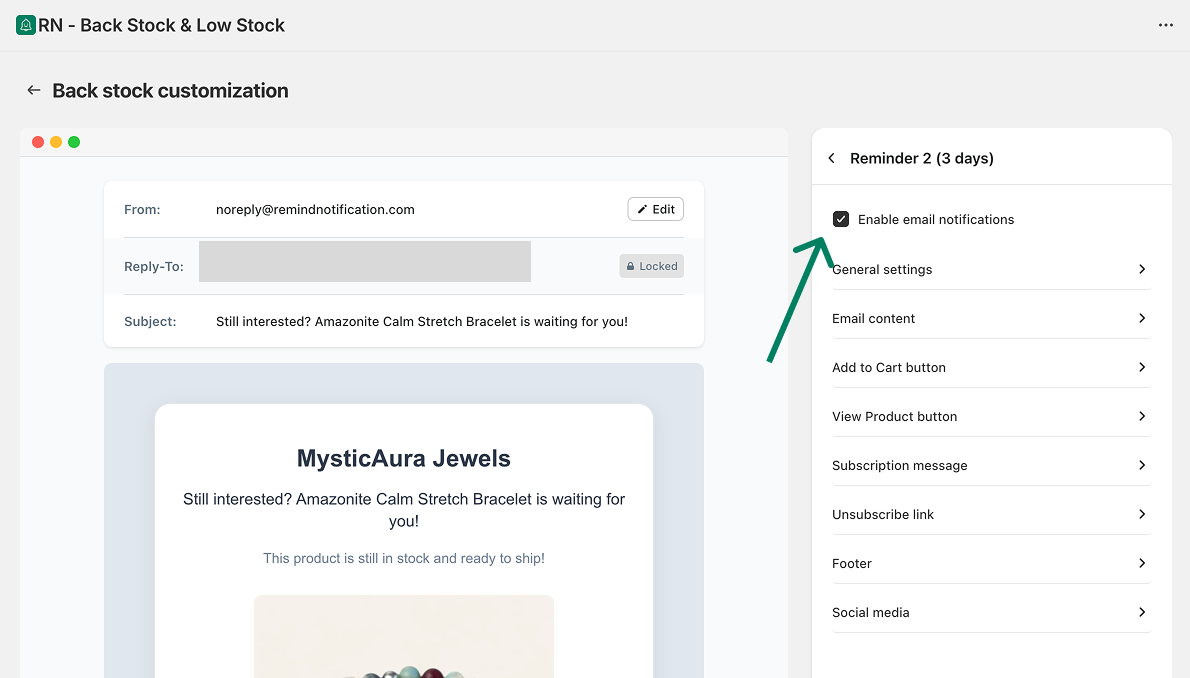Click the green window dot in email preview
Image resolution: width=1190 pixels, height=678 pixels.
[x=74, y=142]
